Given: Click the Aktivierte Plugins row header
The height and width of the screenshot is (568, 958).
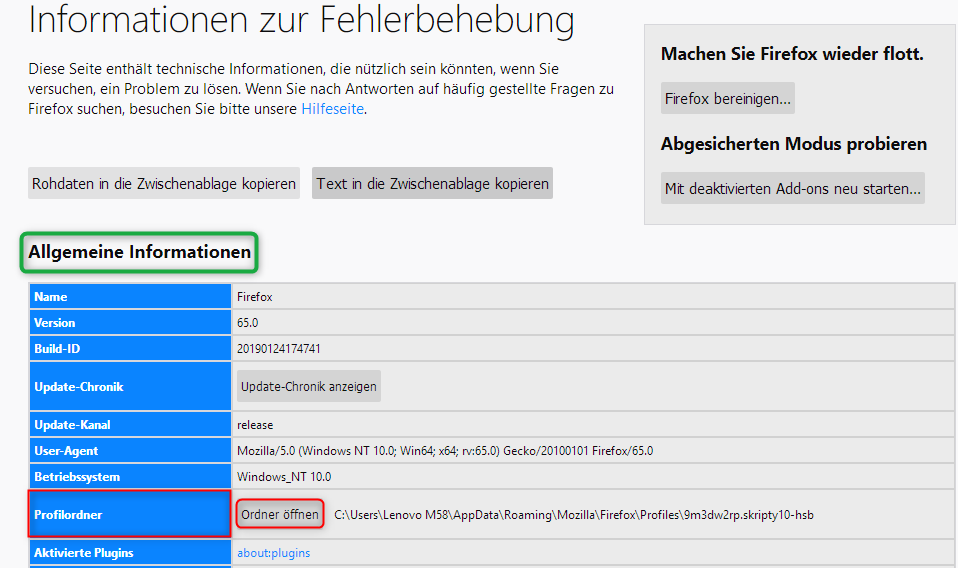Looking at the screenshot, I should (x=130, y=552).
